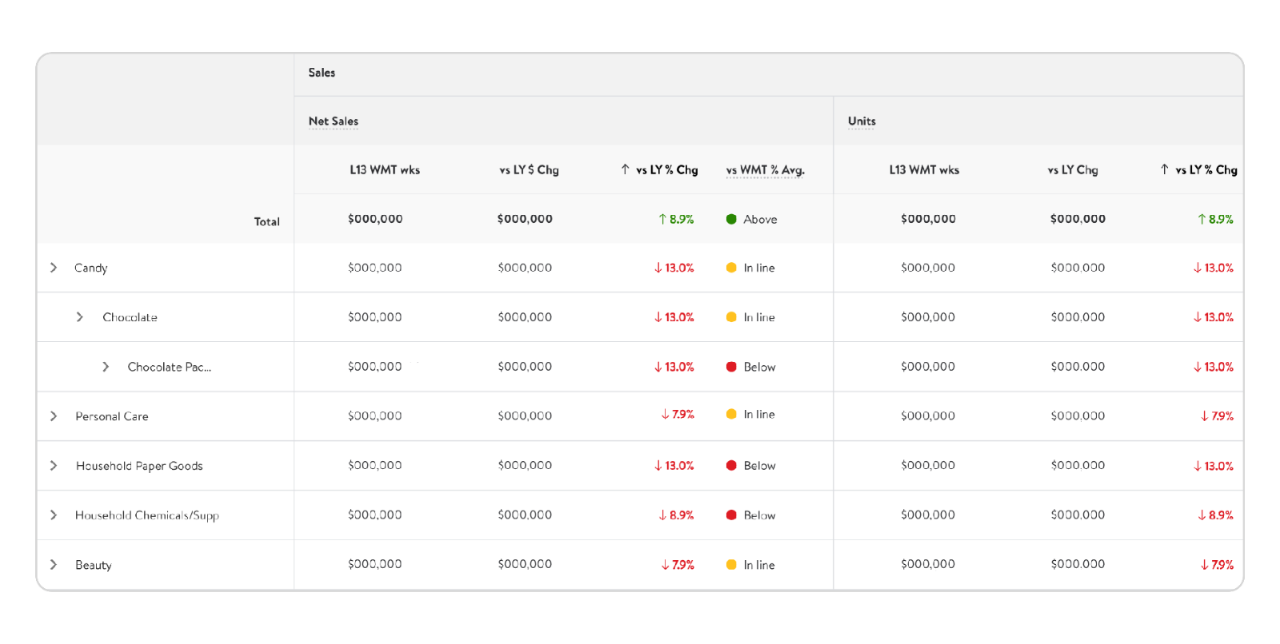Click yellow In line dot for Candy
The height and width of the screenshot is (644, 1280).
pyautogui.click(x=731, y=268)
